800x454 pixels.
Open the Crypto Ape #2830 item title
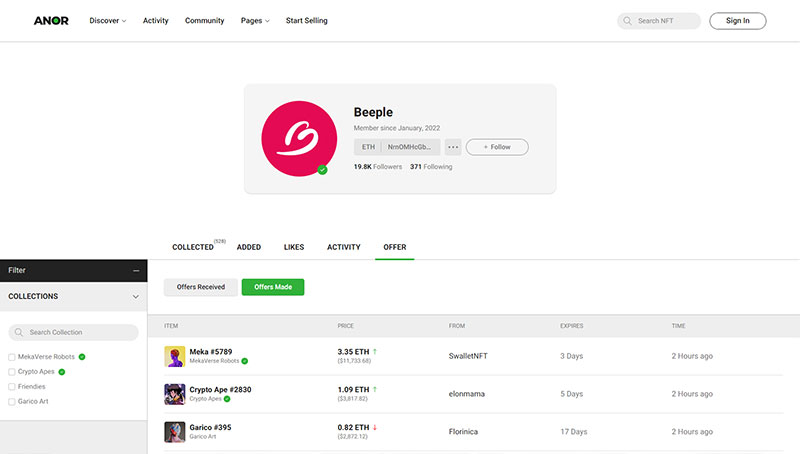220,389
